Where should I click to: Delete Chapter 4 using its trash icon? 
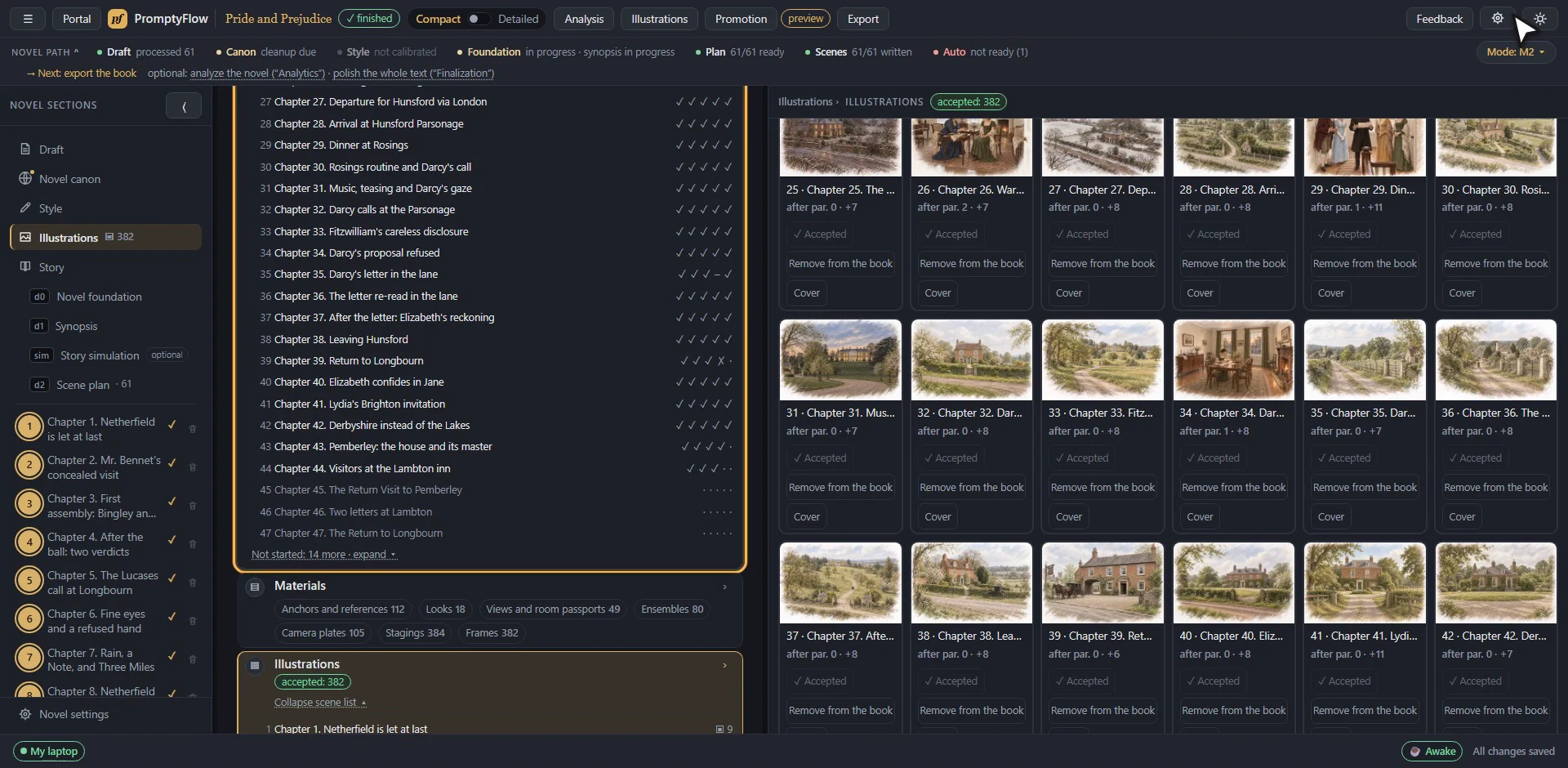(193, 544)
